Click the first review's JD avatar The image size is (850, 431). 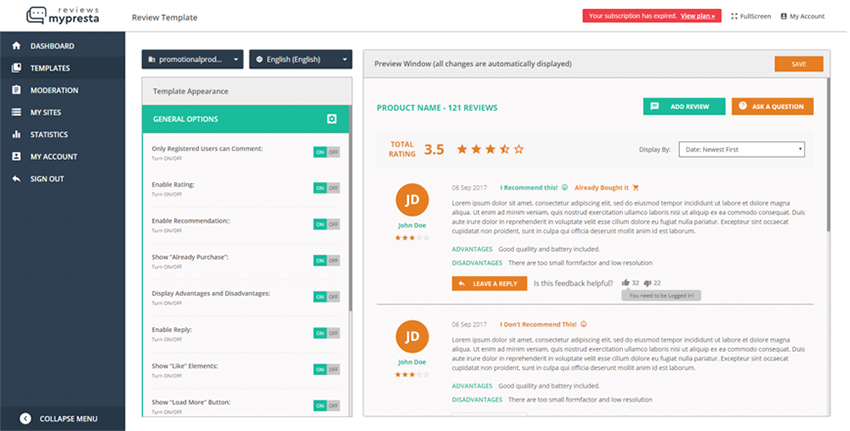[x=412, y=200]
